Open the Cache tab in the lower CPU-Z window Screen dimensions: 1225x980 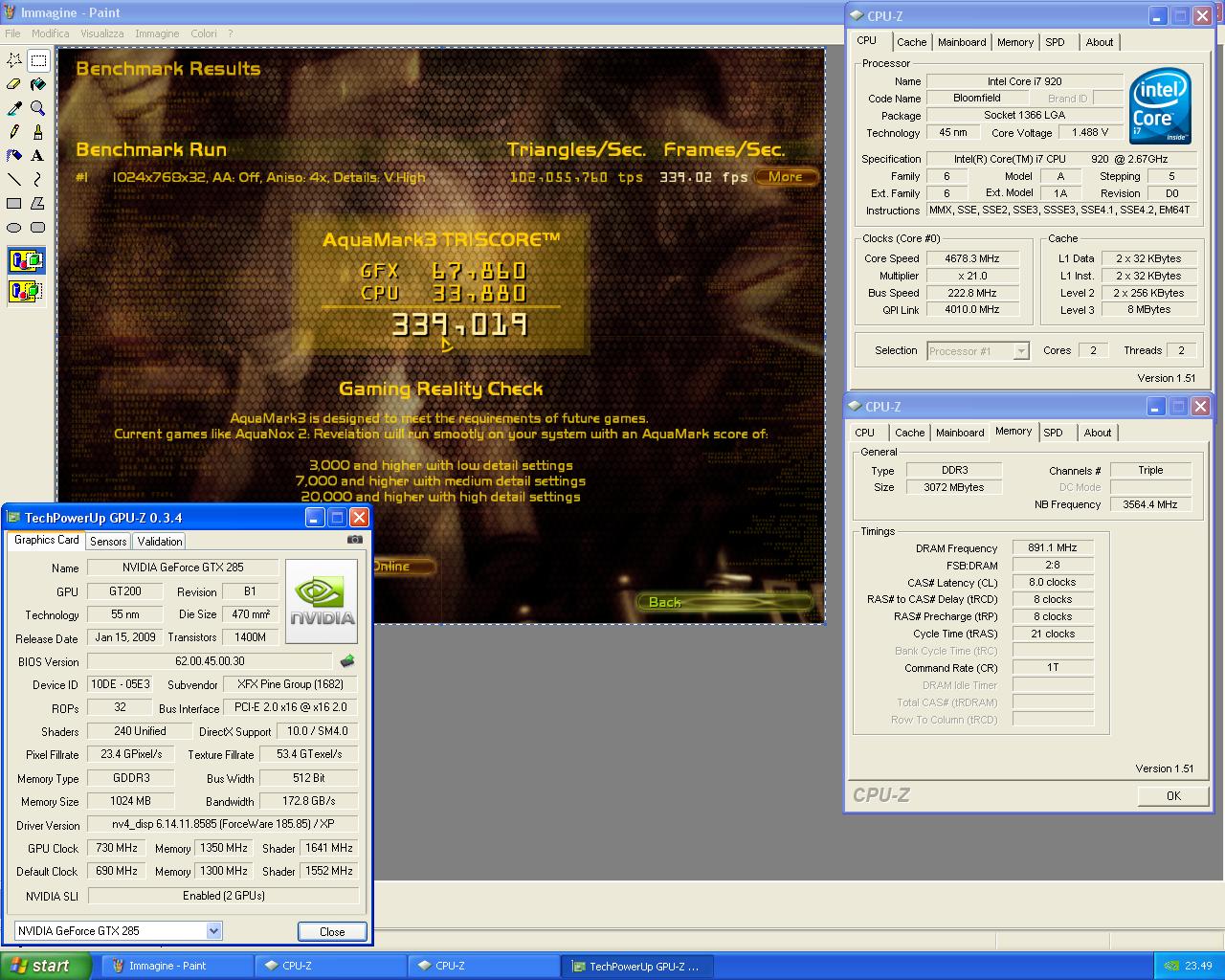point(909,433)
